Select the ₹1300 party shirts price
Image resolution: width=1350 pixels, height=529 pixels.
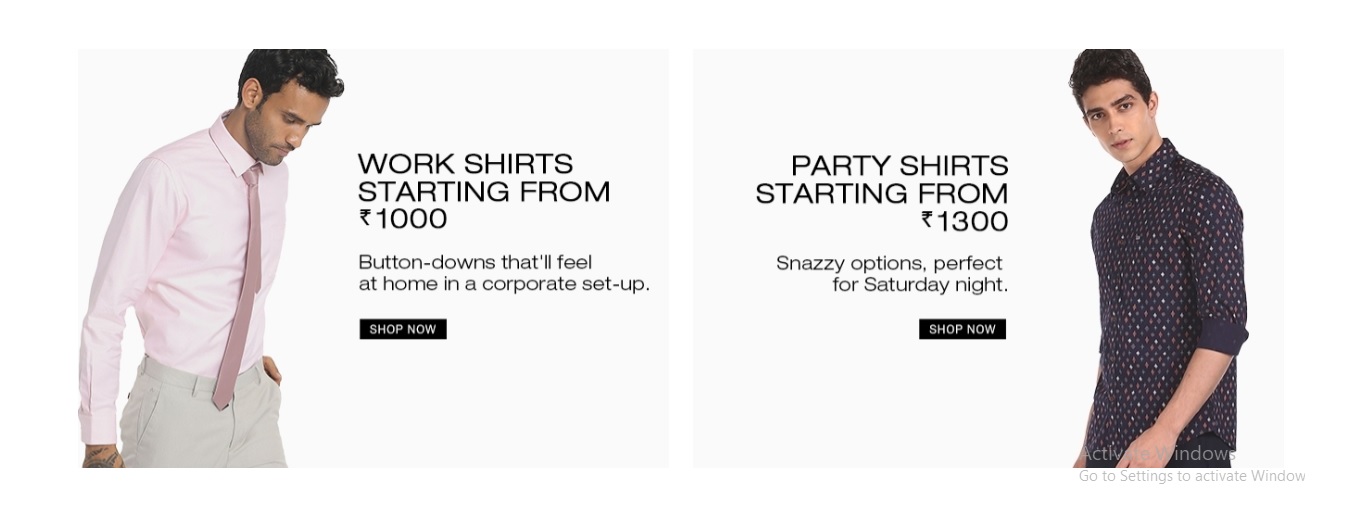point(965,221)
